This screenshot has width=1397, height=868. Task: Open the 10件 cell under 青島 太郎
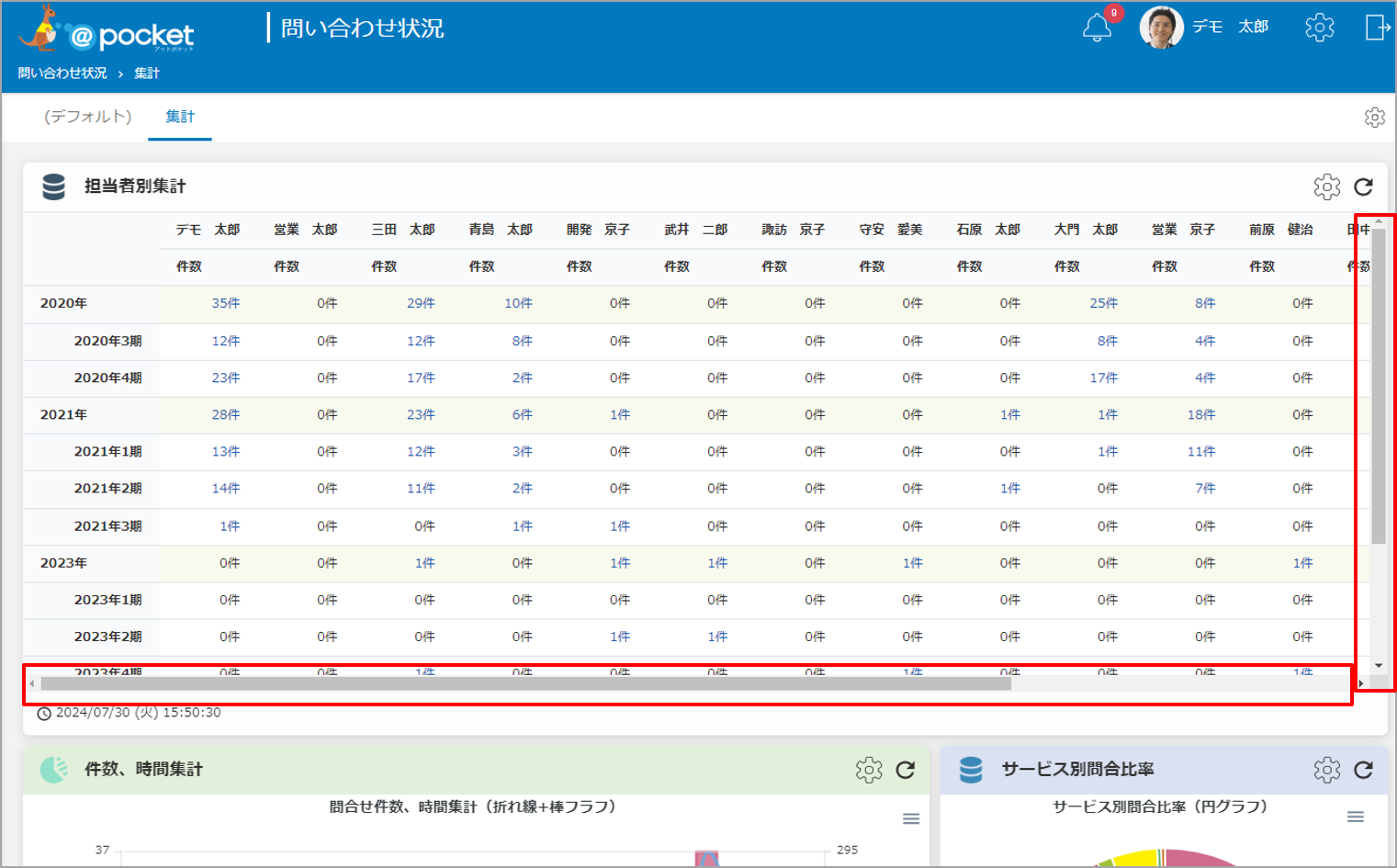click(x=518, y=303)
